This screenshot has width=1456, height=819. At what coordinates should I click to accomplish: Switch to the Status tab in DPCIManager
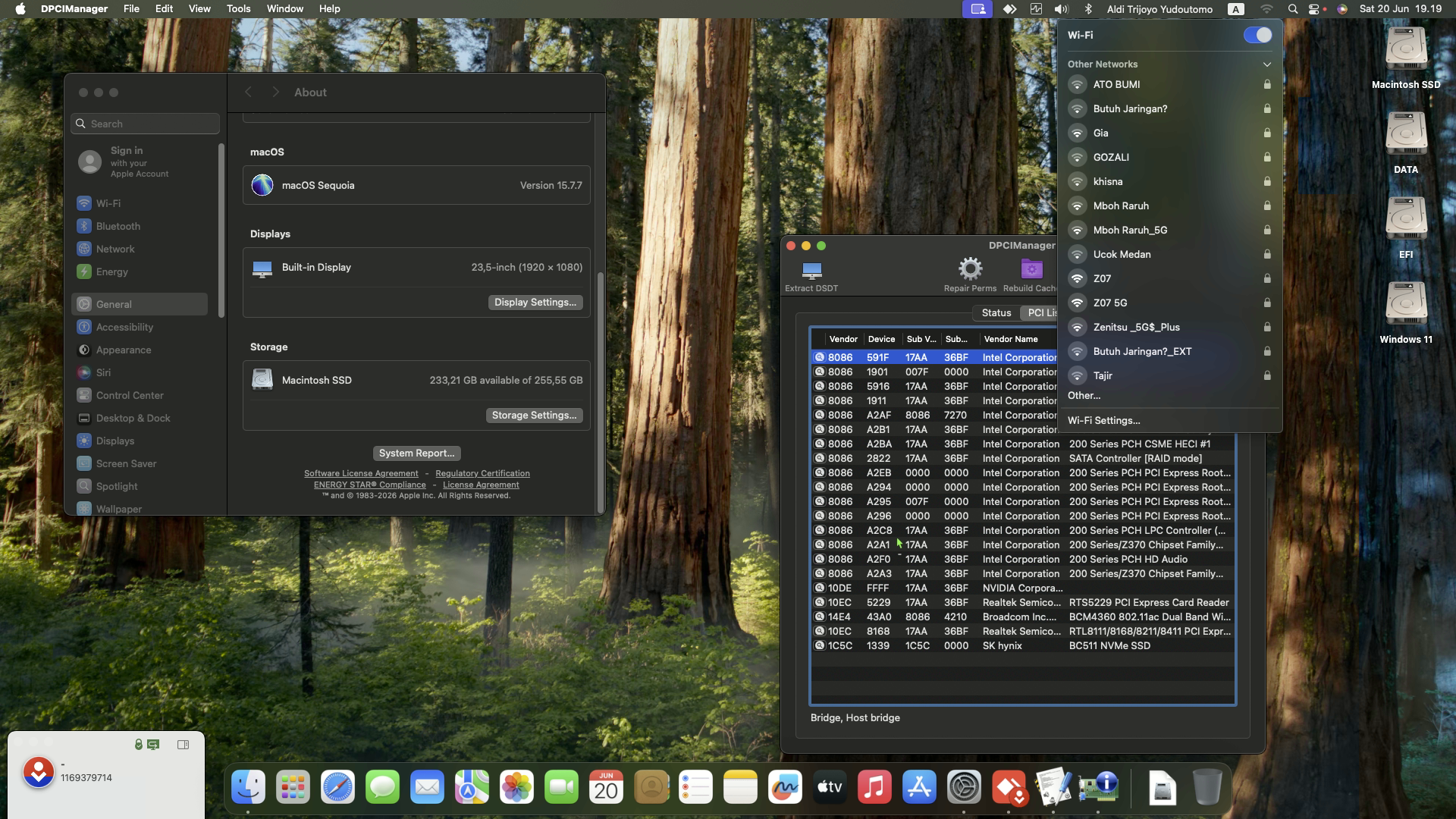tap(996, 312)
